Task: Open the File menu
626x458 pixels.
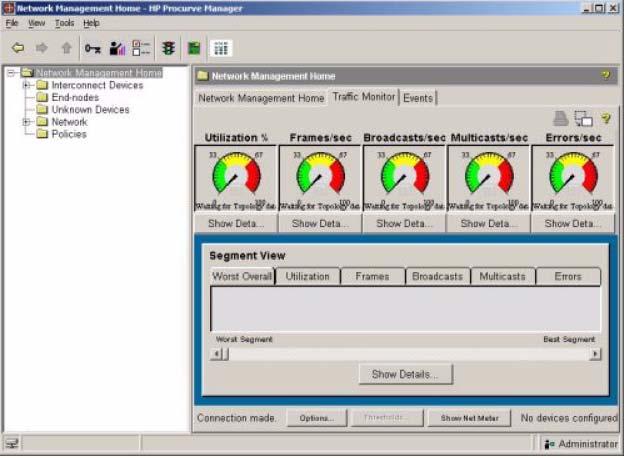Action: pyautogui.click(x=12, y=23)
